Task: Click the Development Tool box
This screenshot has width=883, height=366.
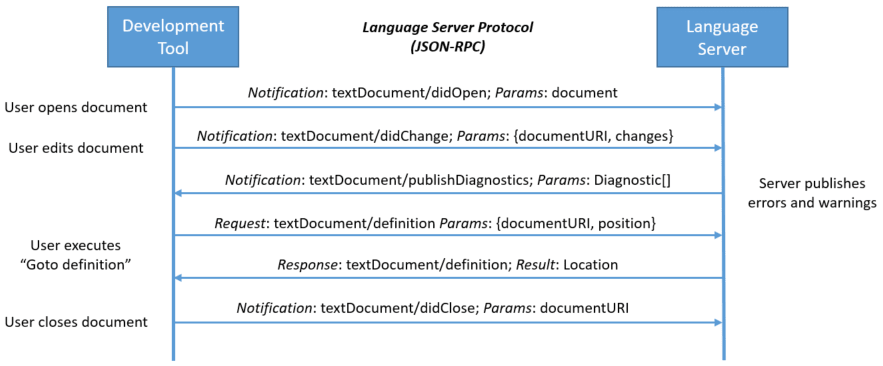Action: [x=173, y=37]
